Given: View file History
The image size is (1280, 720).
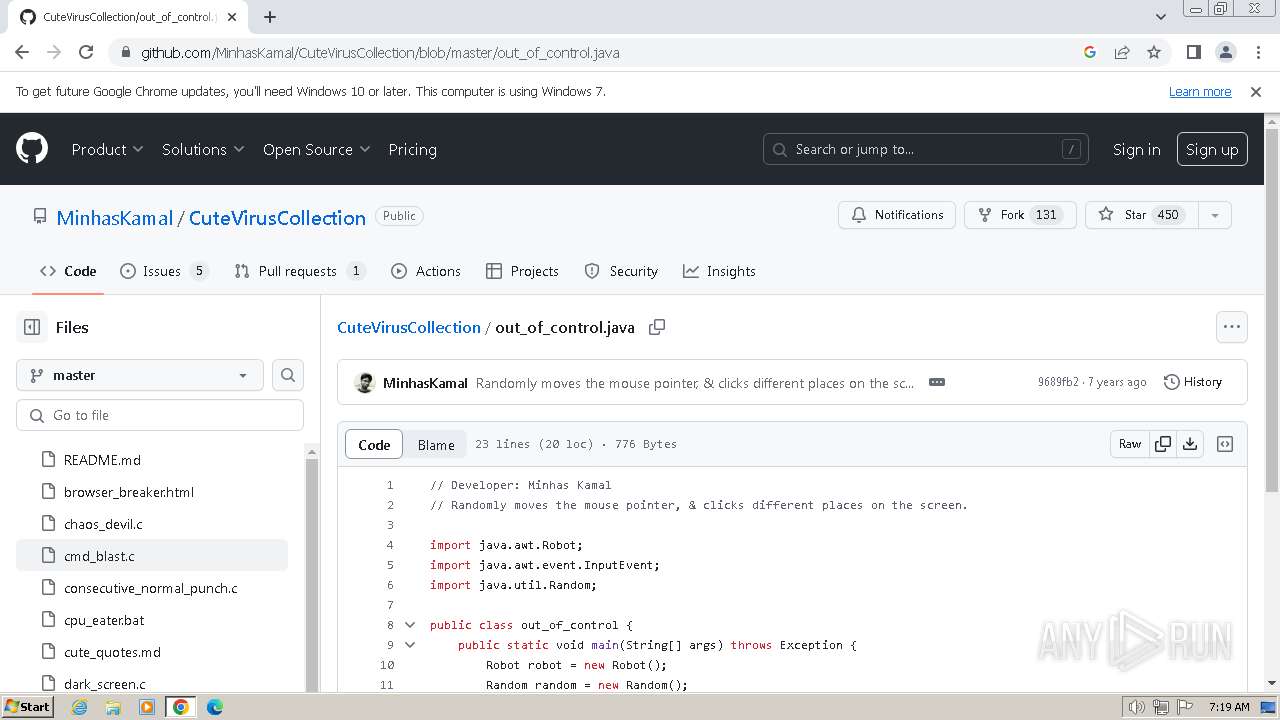Looking at the screenshot, I should click(1193, 382).
